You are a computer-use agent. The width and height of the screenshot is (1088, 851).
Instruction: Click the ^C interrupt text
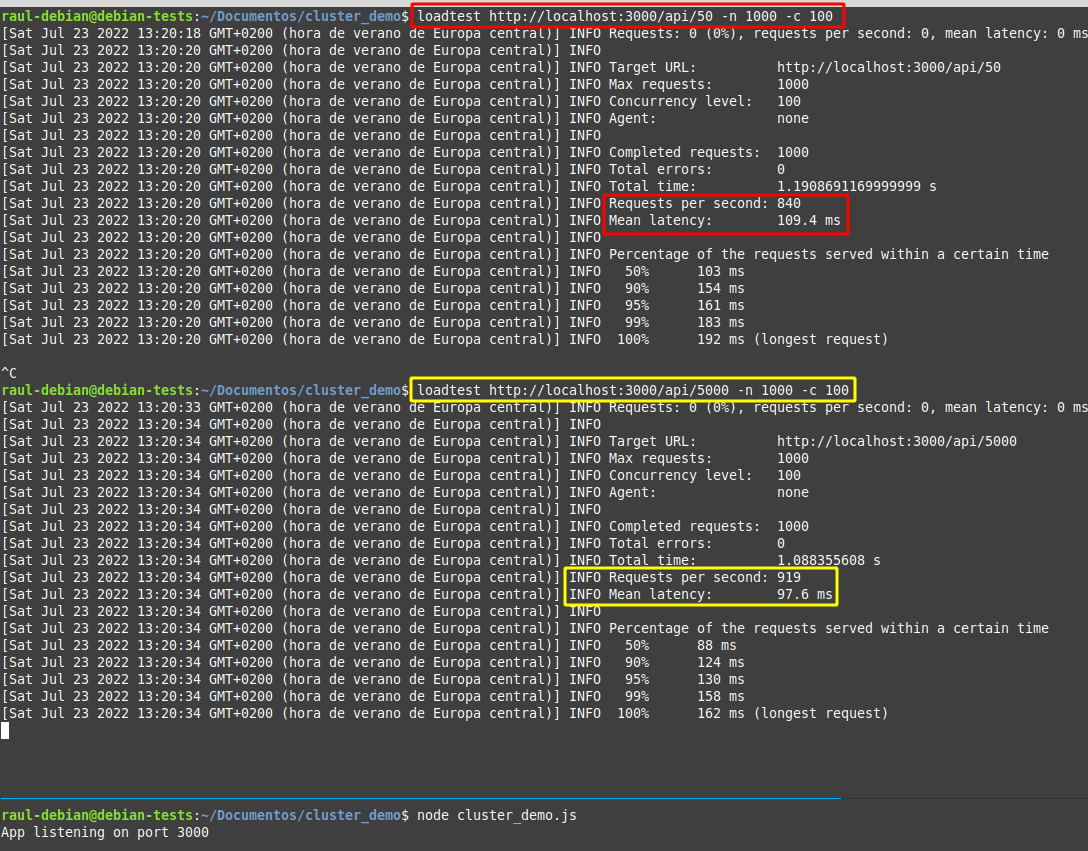pyautogui.click(x=9, y=373)
